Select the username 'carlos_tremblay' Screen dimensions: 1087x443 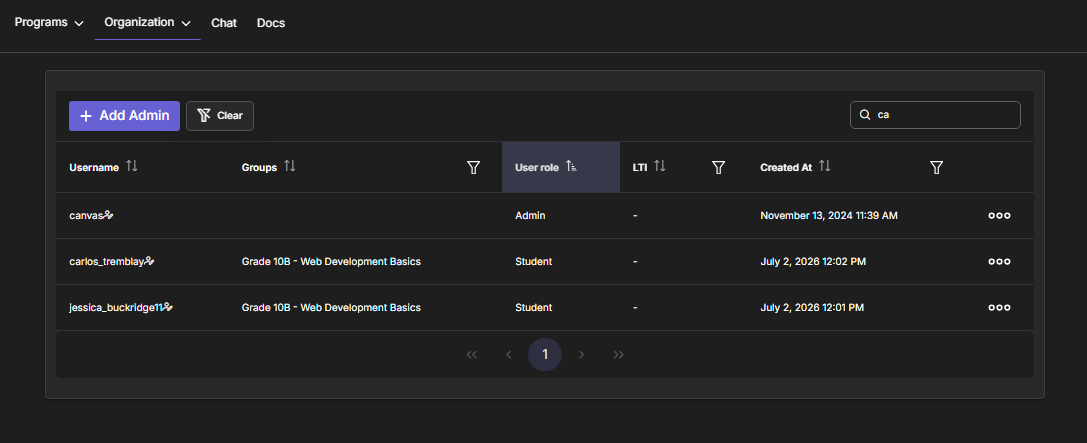click(x=106, y=261)
